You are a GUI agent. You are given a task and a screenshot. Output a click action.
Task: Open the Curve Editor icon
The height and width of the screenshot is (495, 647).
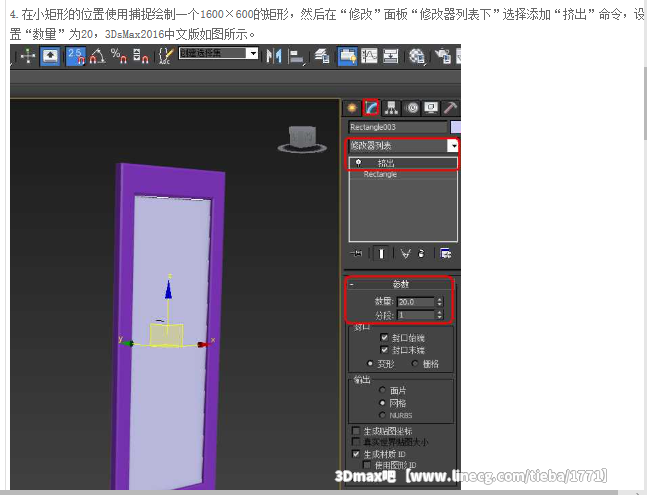point(369,56)
